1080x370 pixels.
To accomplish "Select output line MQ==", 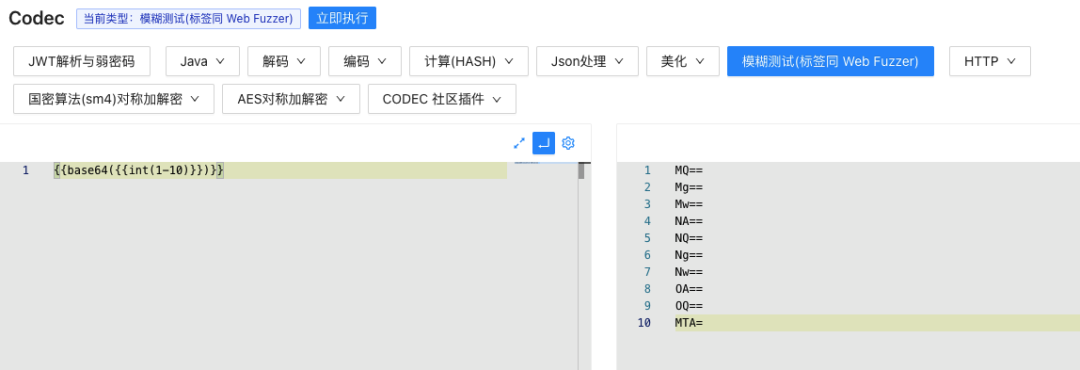I will pos(689,170).
